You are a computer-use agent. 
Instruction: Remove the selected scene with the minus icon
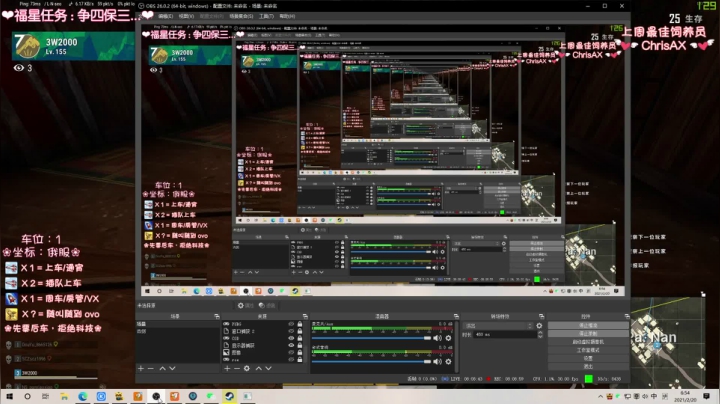[151, 368]
